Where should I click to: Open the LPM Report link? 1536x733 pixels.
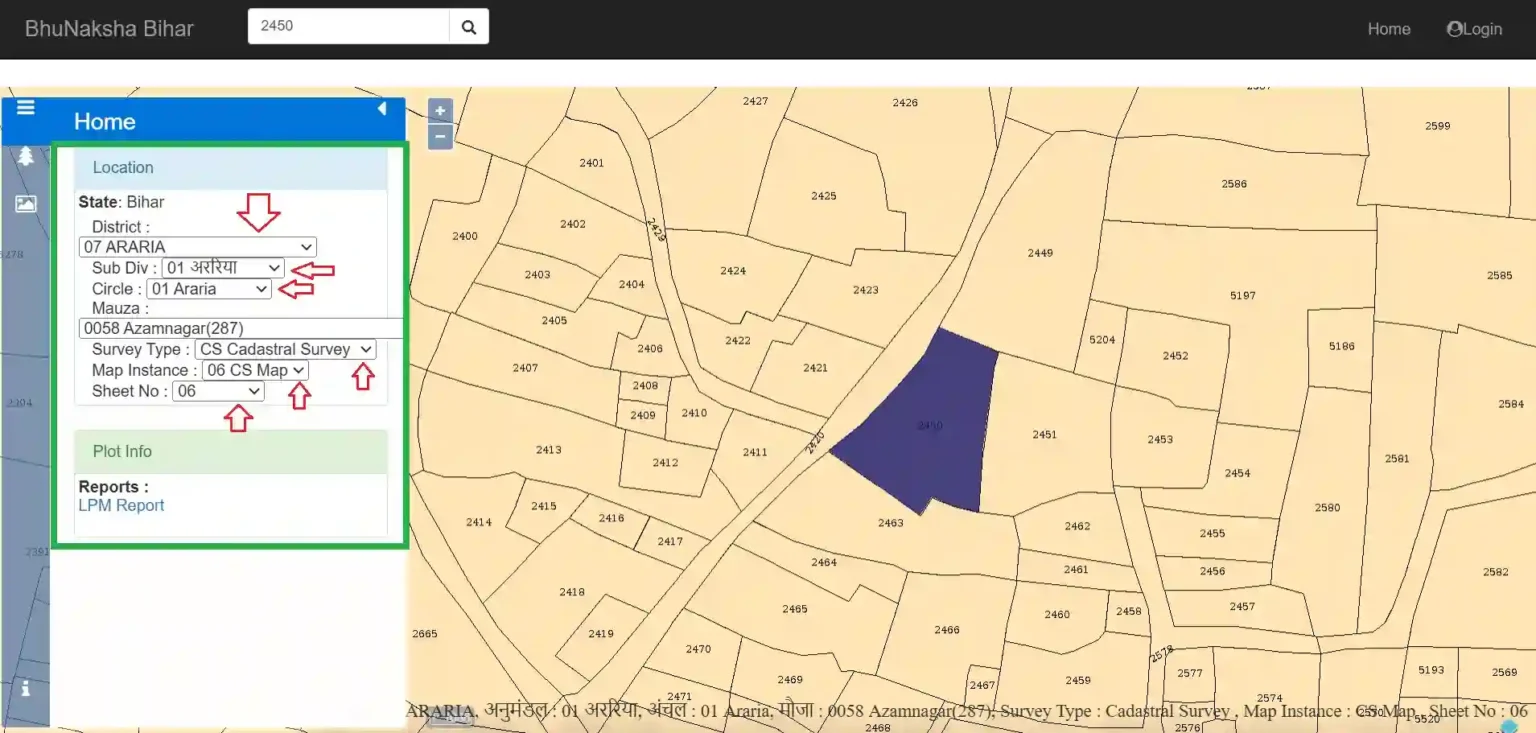pyautogui.click(x=121, y=505)
